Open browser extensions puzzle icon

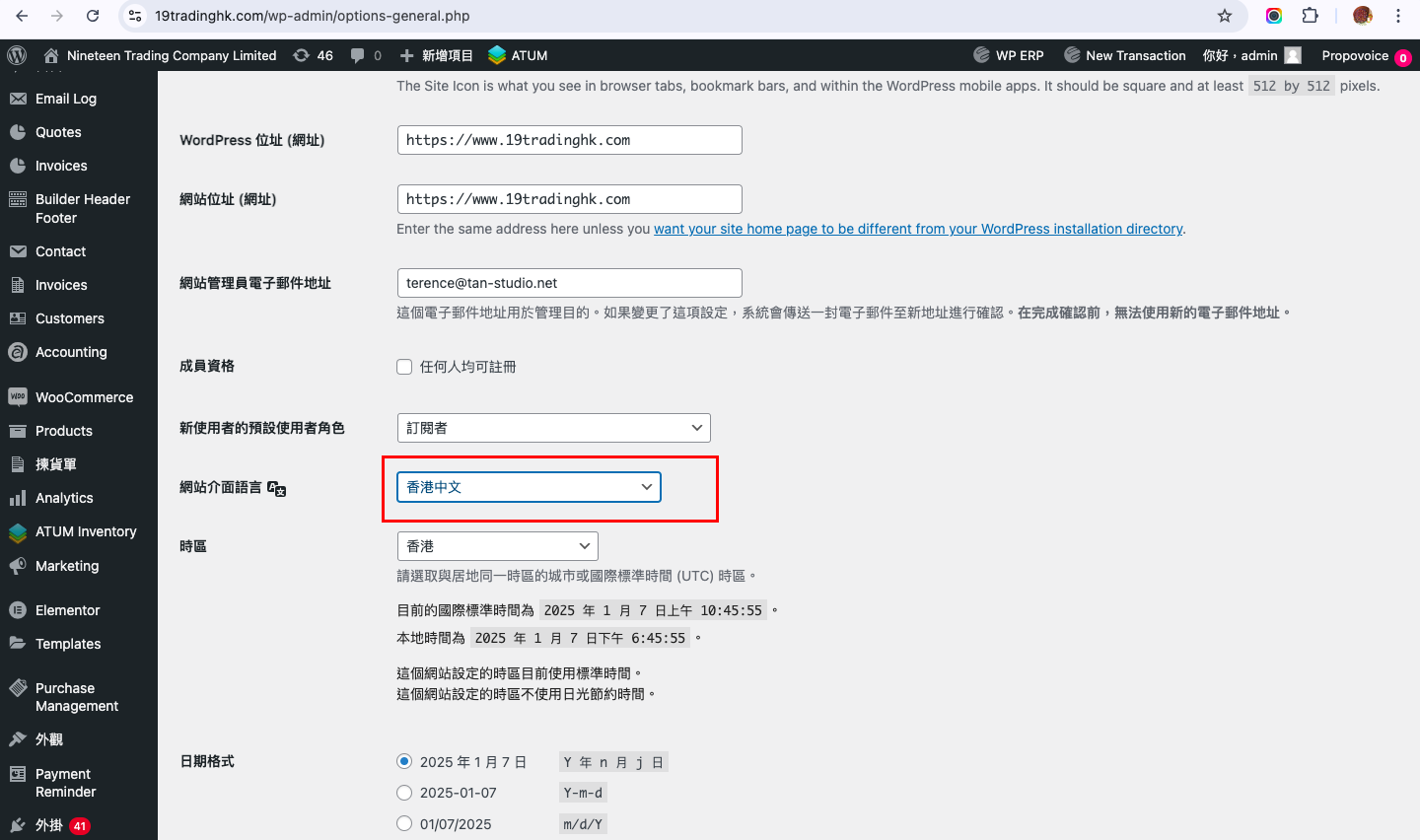[1311, 16]
